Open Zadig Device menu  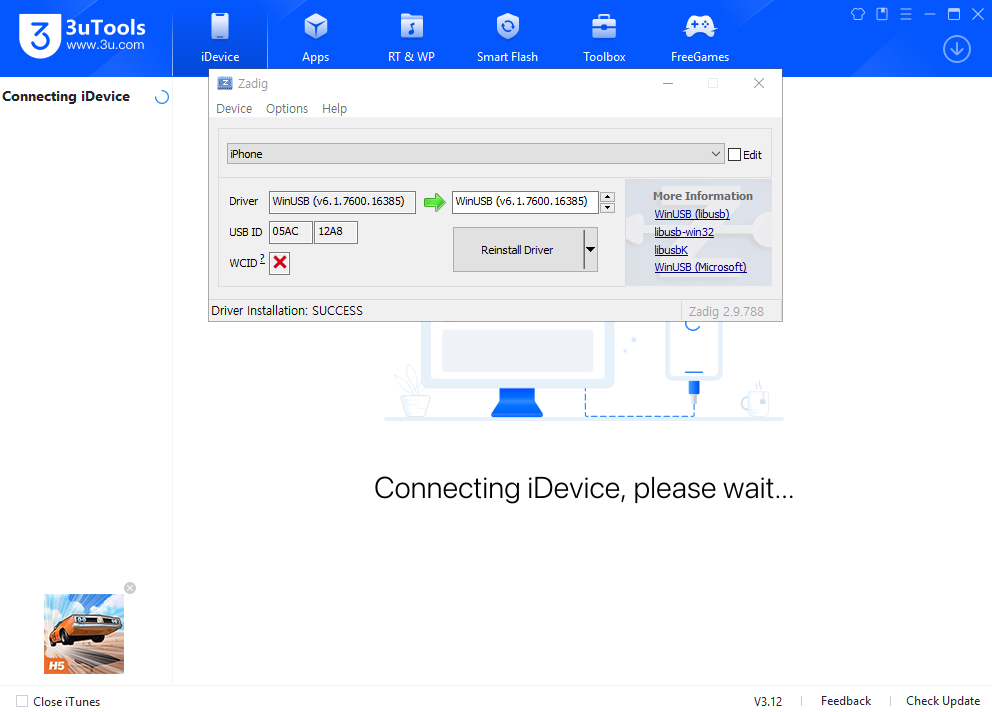pos(234,108)
